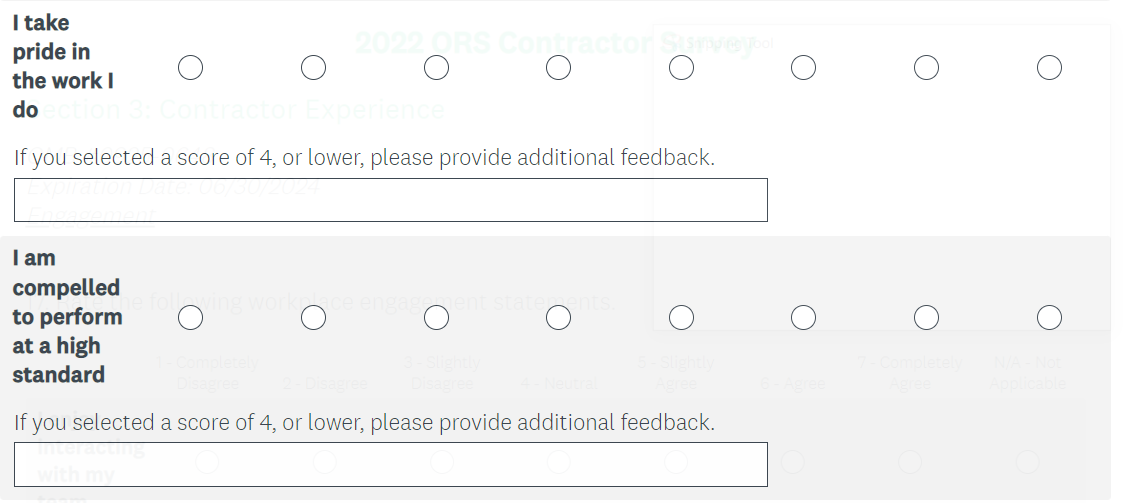Pick 7 - Completely Agree for high standard statement
1123x503 pixels.
(926, 317)
